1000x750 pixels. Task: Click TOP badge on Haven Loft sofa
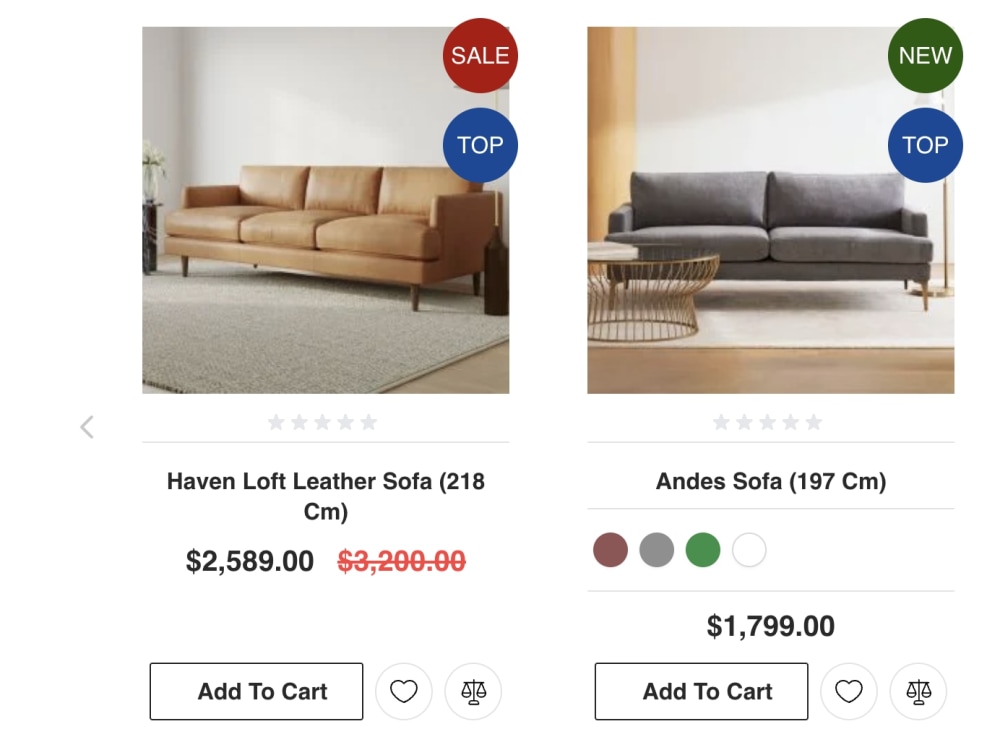tap(480, 145)
